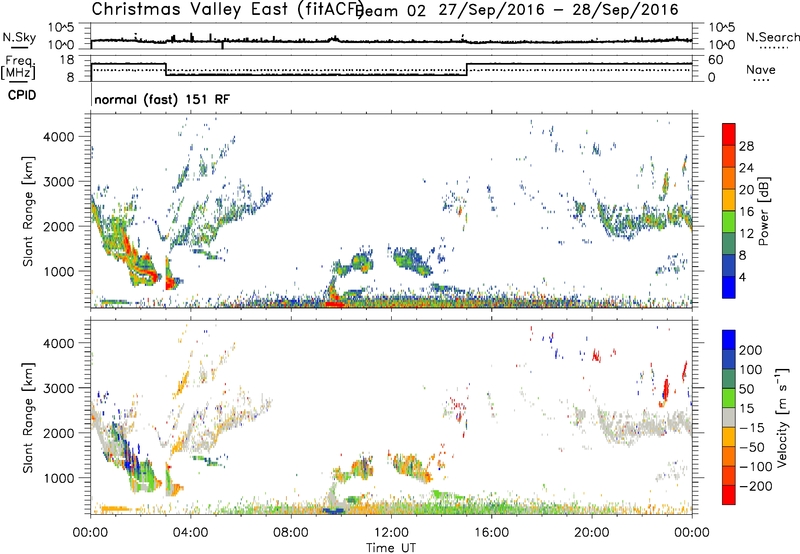Click the '4' tick on Power scale
Screen dimensions: 800x554
[743, 277]
